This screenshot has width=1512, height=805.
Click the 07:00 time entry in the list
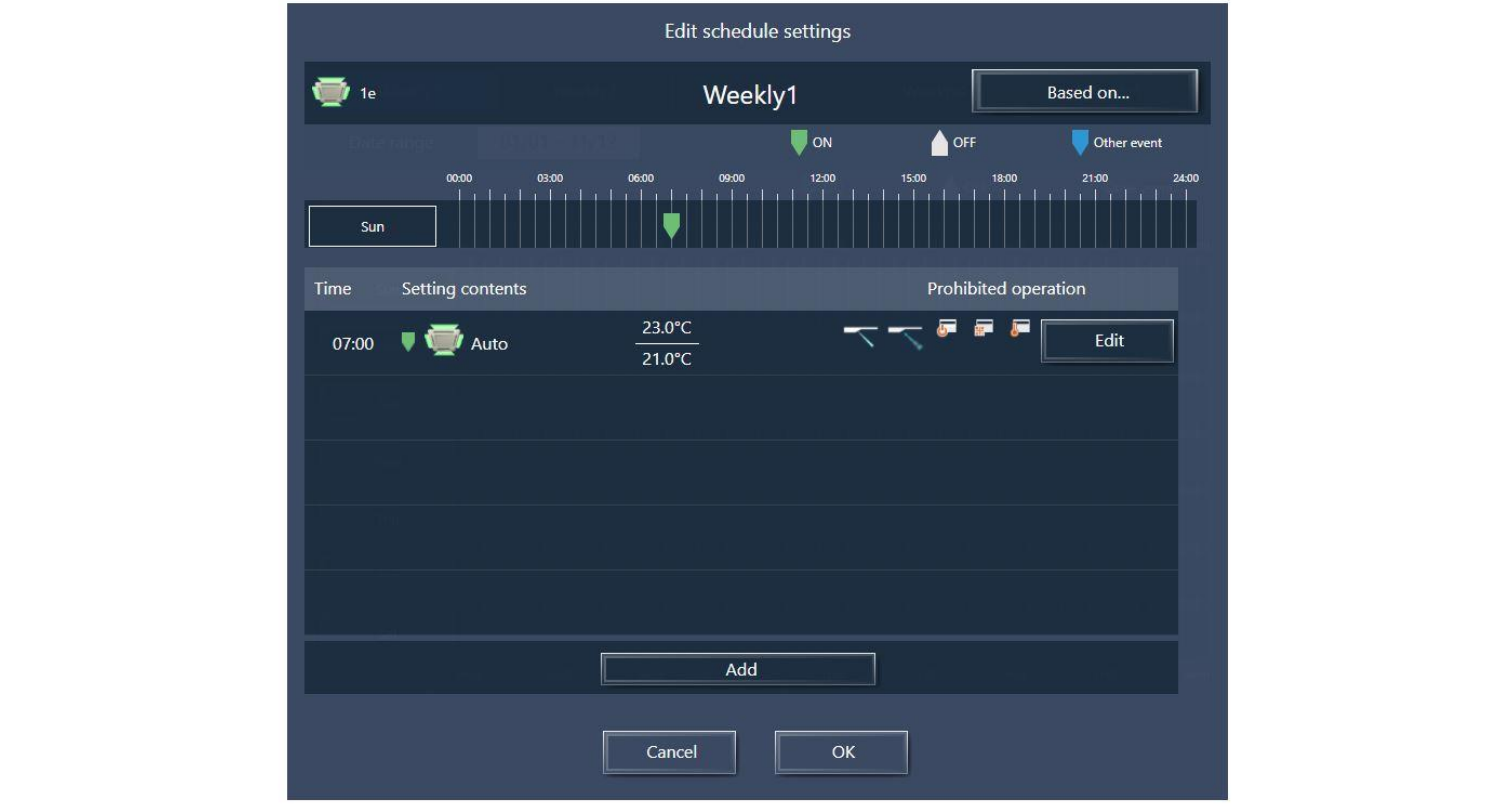[353, 344]
